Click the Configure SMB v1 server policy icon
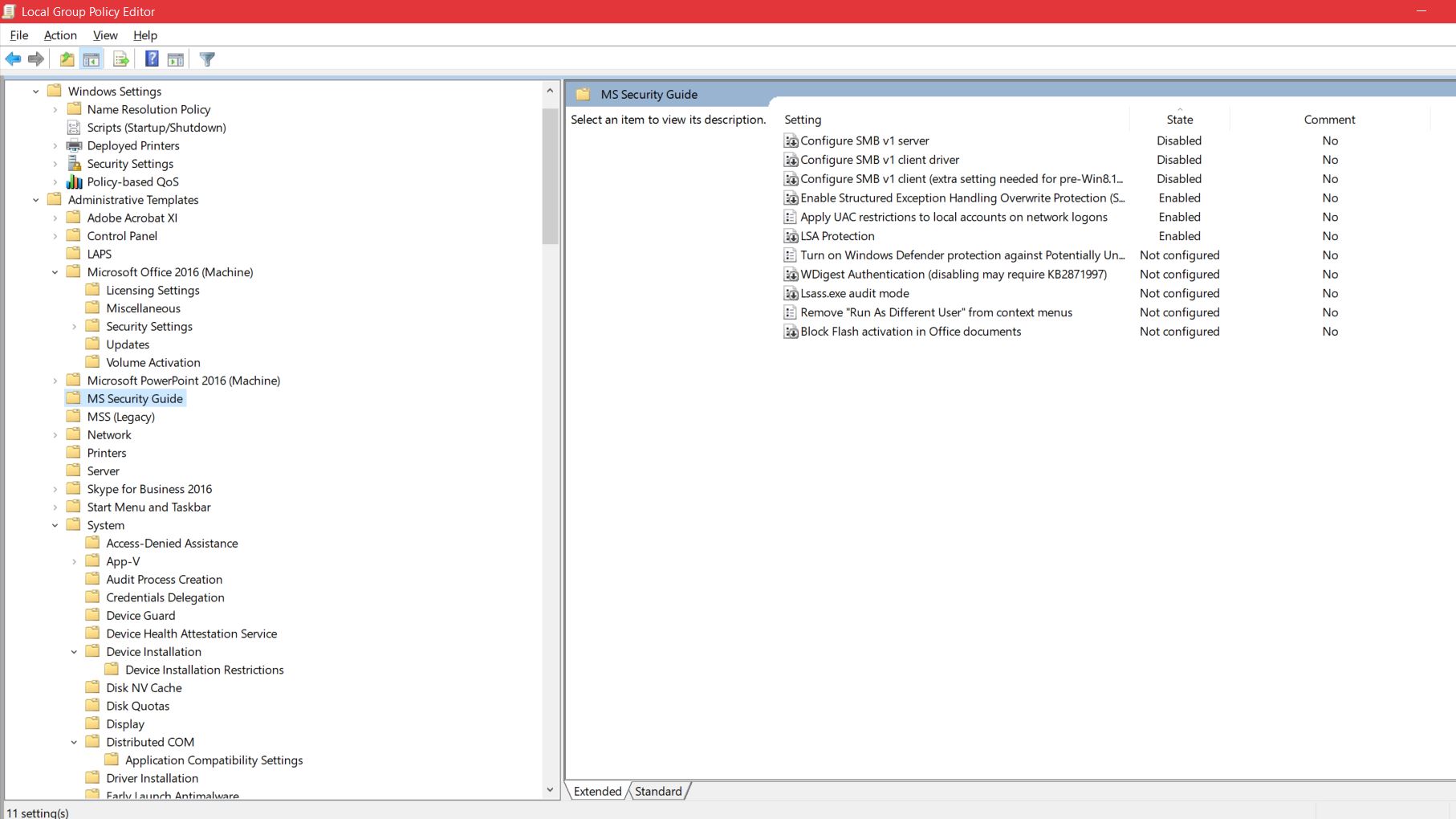This screenshot has width=1456, height=819. click(791, 141)
